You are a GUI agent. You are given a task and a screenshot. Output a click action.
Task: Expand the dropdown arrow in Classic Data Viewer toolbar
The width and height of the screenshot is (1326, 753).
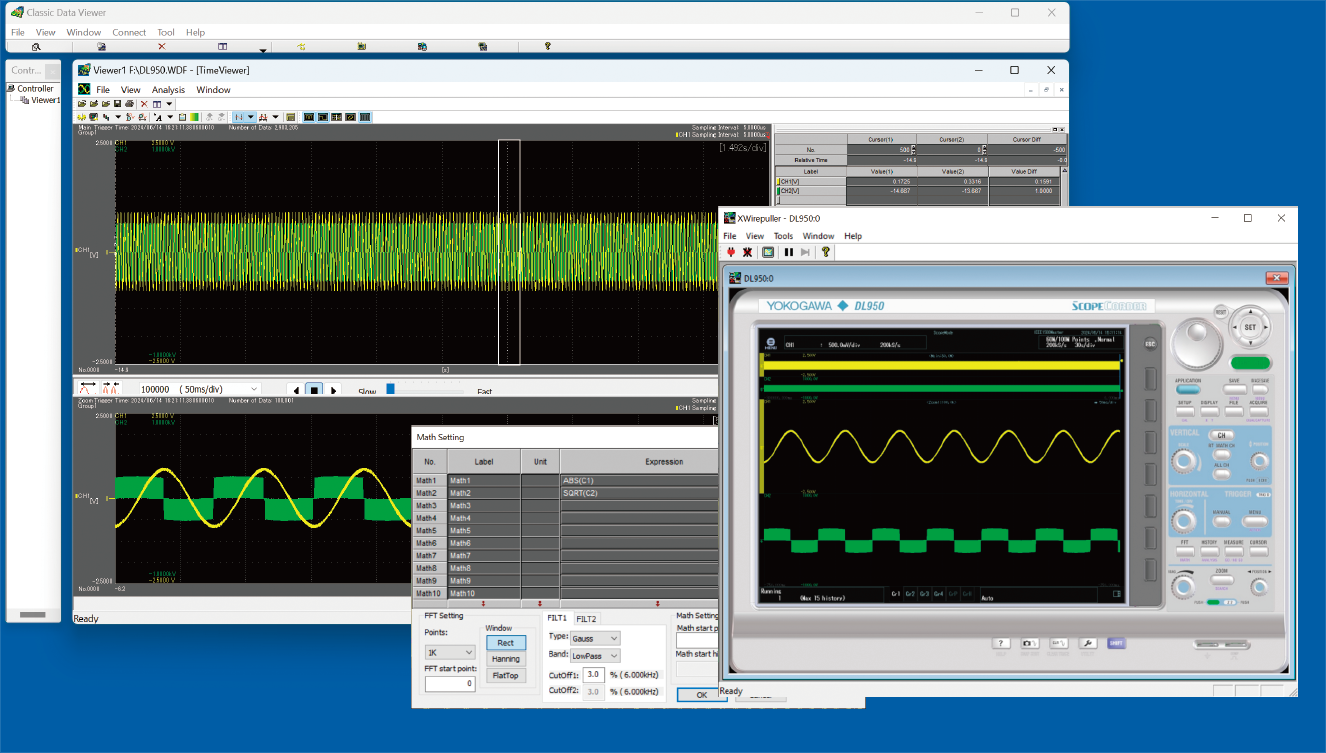[263, 49]
